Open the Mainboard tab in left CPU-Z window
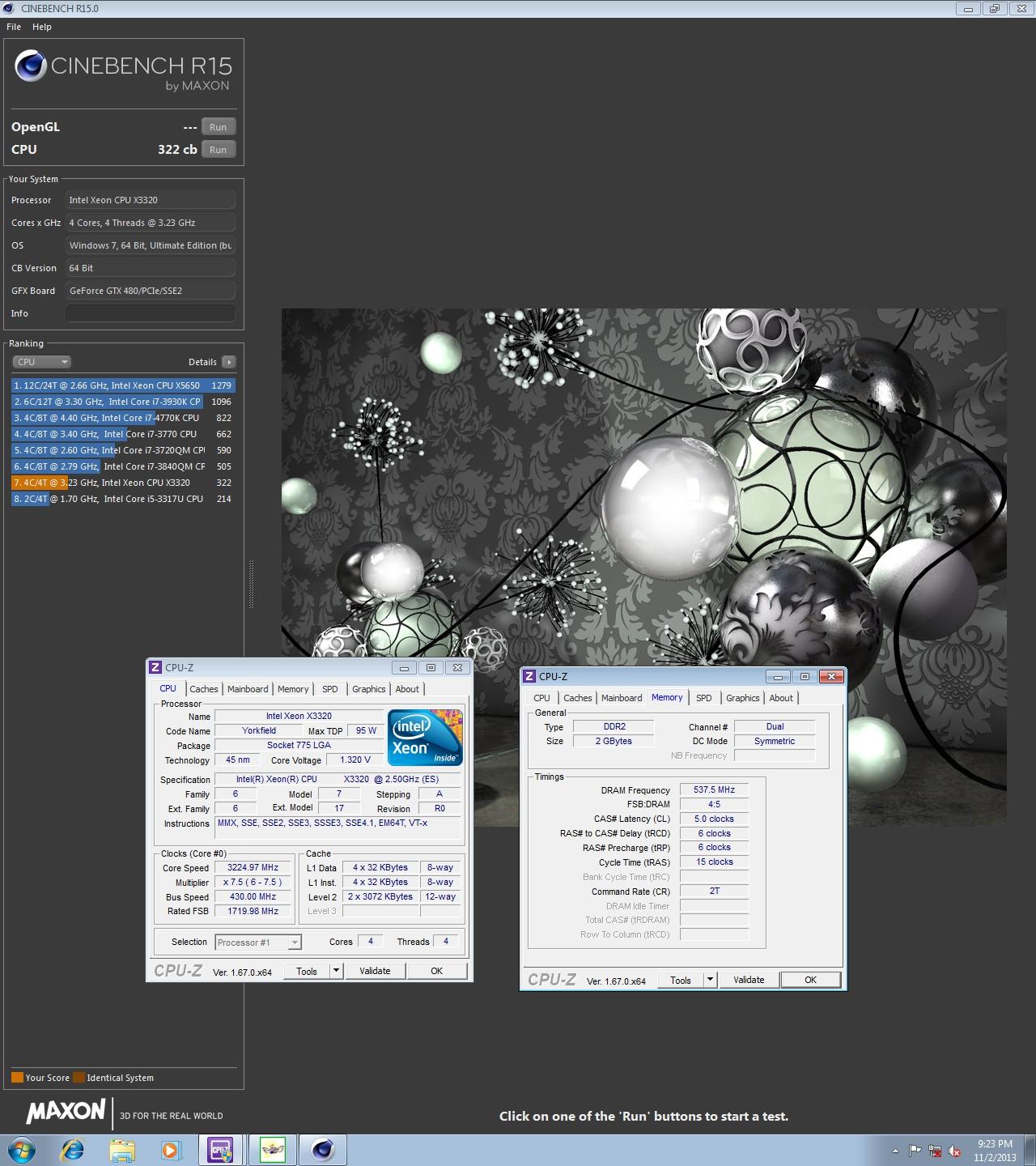 (248, 689)
